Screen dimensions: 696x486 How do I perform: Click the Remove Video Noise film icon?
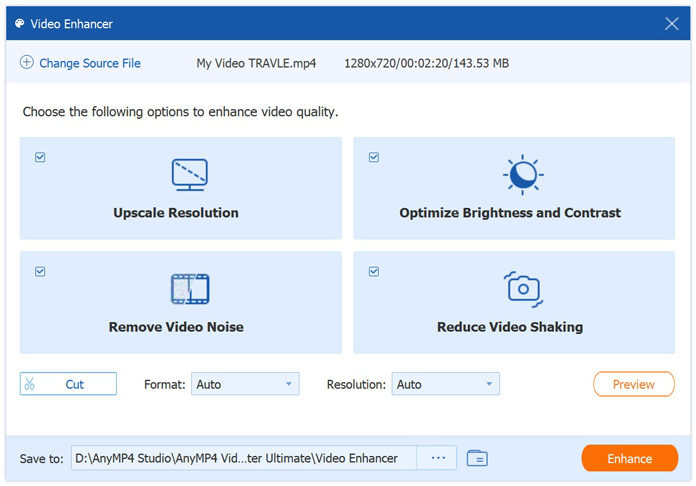click(189, 289)
